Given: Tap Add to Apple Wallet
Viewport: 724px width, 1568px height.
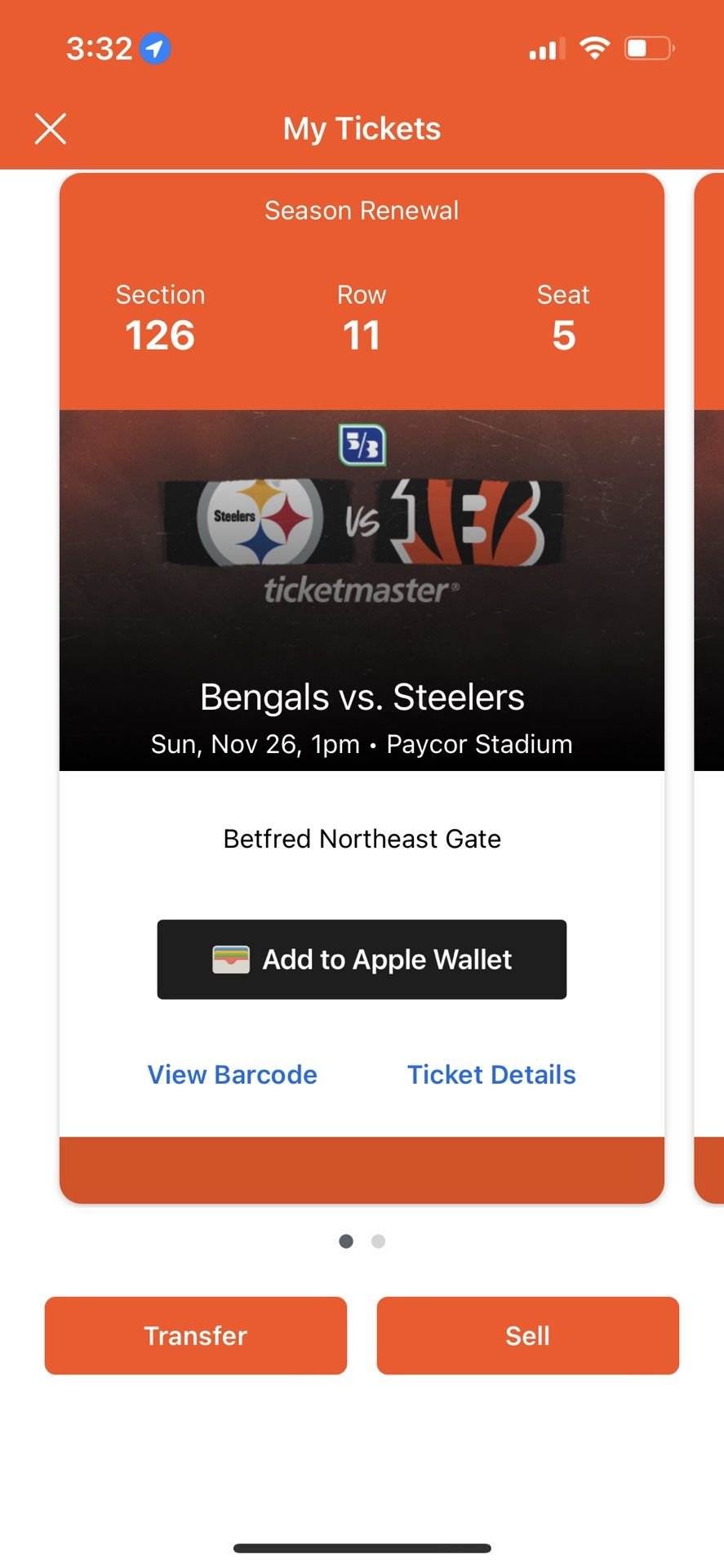Looking at the screenshot, I should tap(362, 960).
